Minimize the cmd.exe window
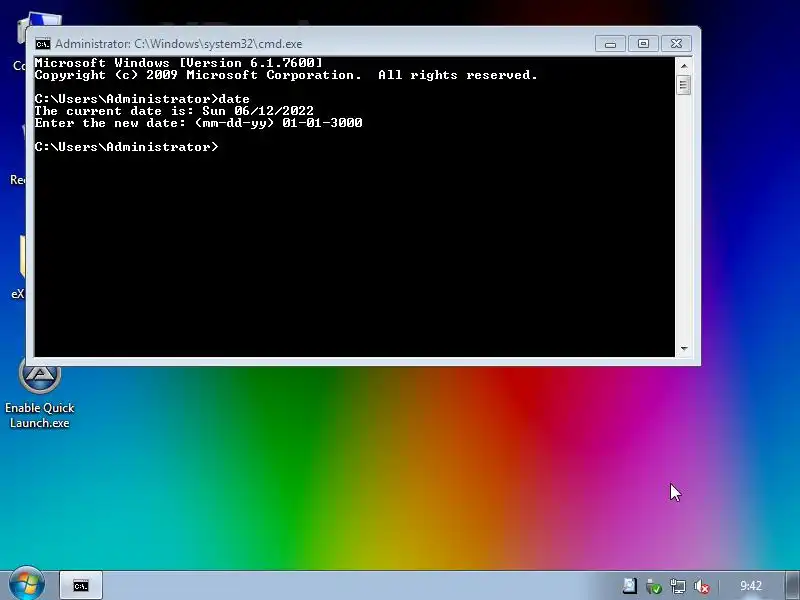Viewport: 800px width, 600px height. (x=610, y=44)
